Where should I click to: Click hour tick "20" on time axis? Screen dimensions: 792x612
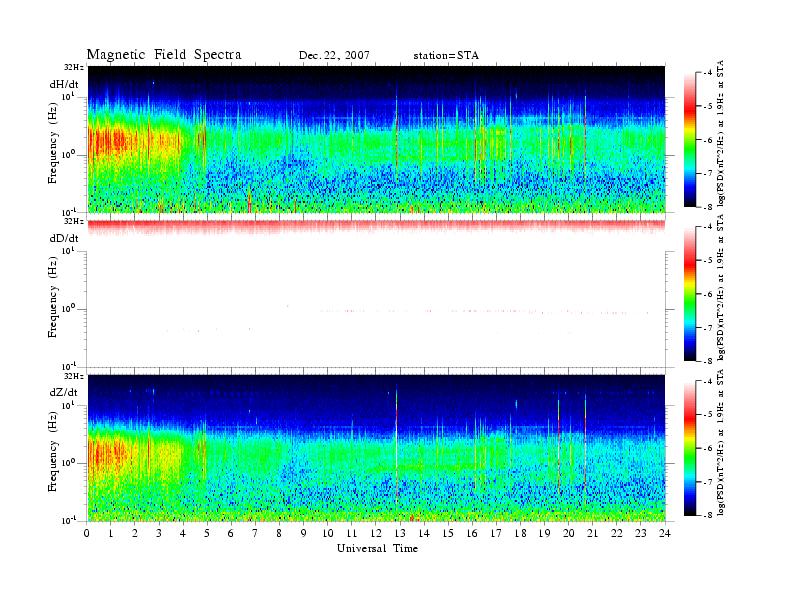tap(569, 533)
